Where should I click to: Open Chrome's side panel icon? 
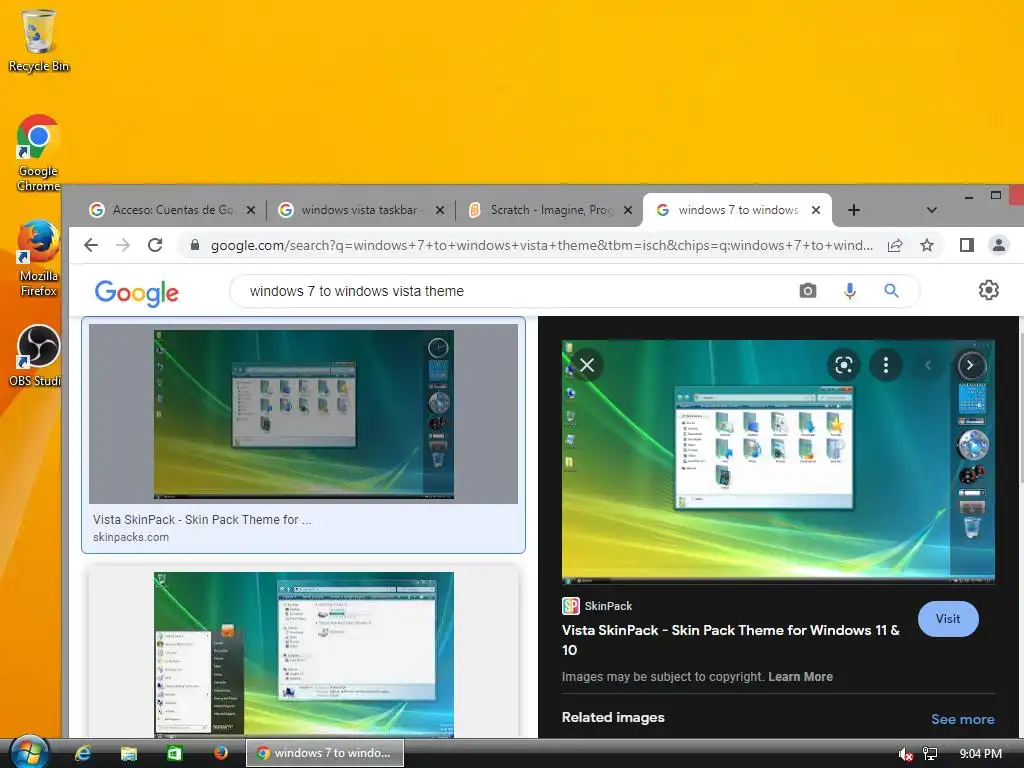point(967,245)
